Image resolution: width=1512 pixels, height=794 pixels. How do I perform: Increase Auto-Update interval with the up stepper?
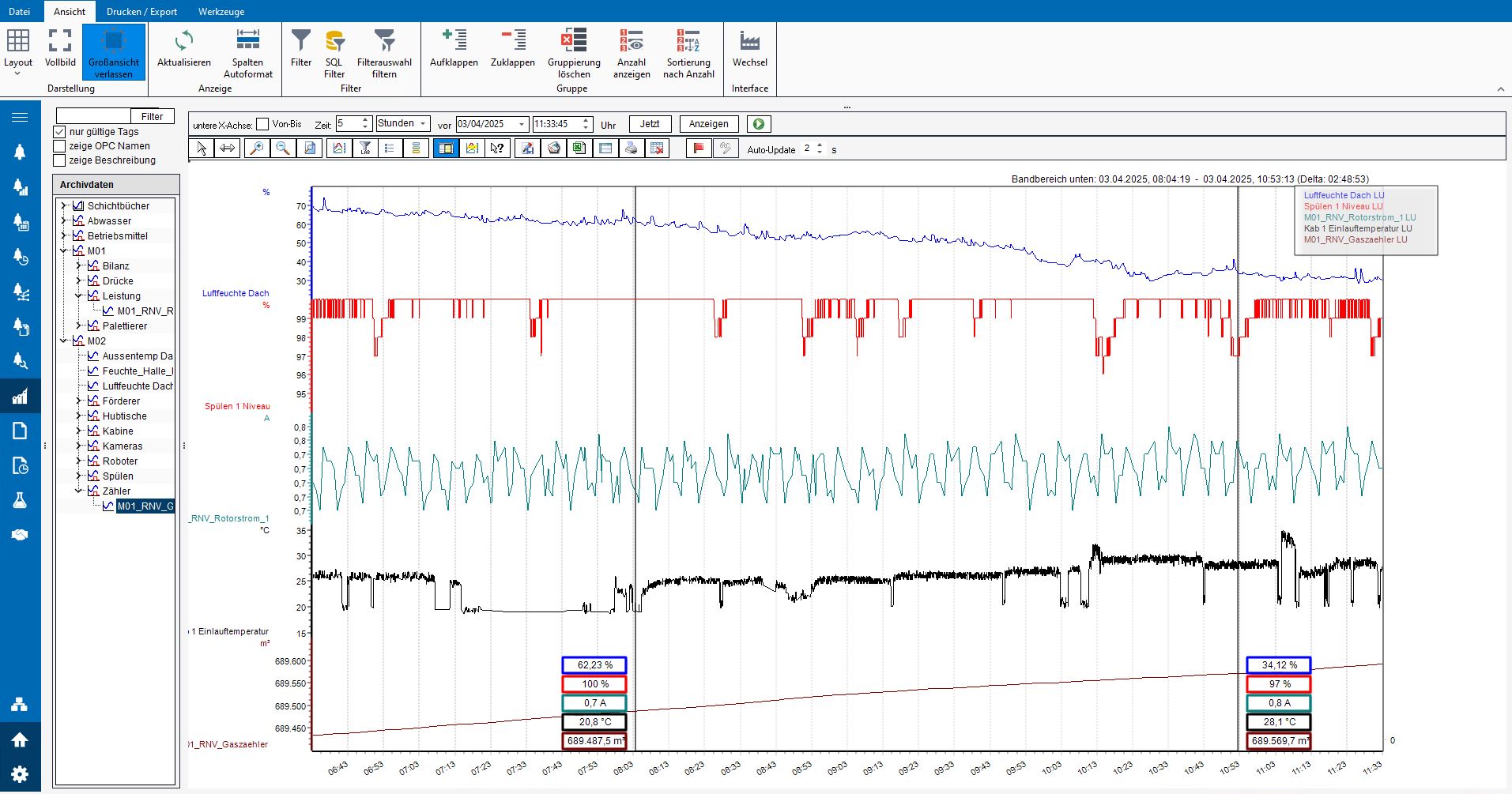coord(820,145)
